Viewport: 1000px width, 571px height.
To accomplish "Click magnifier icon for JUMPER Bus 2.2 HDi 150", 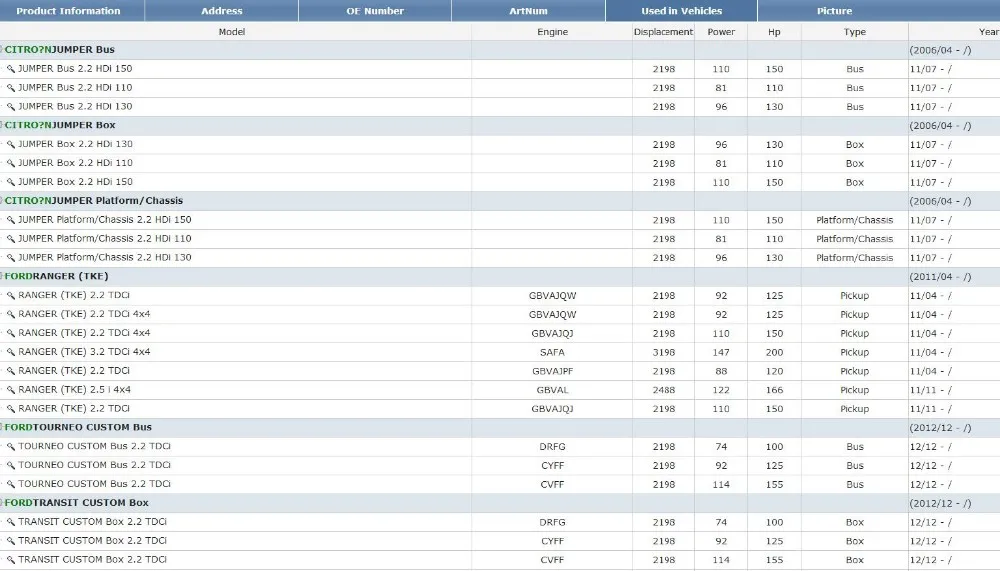I will [11, 69].
